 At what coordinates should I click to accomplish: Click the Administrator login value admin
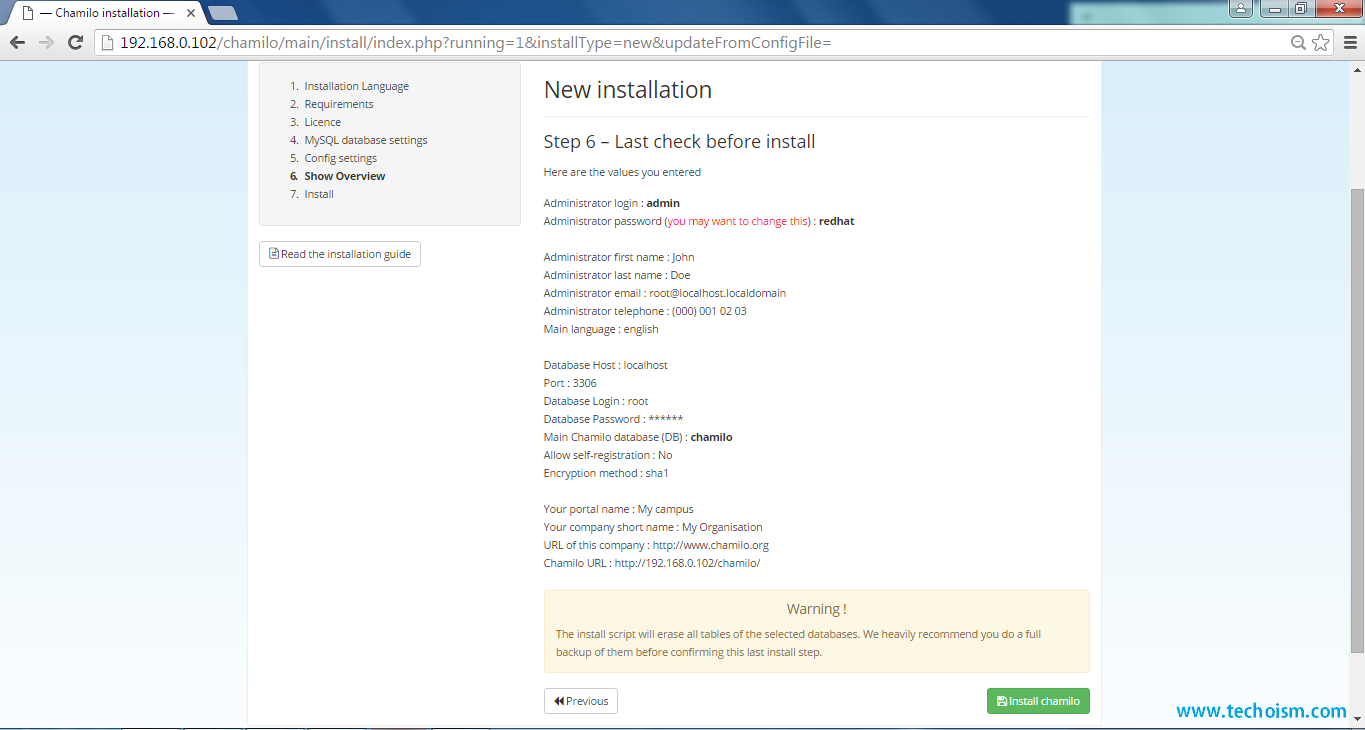(x=663, y=203)
